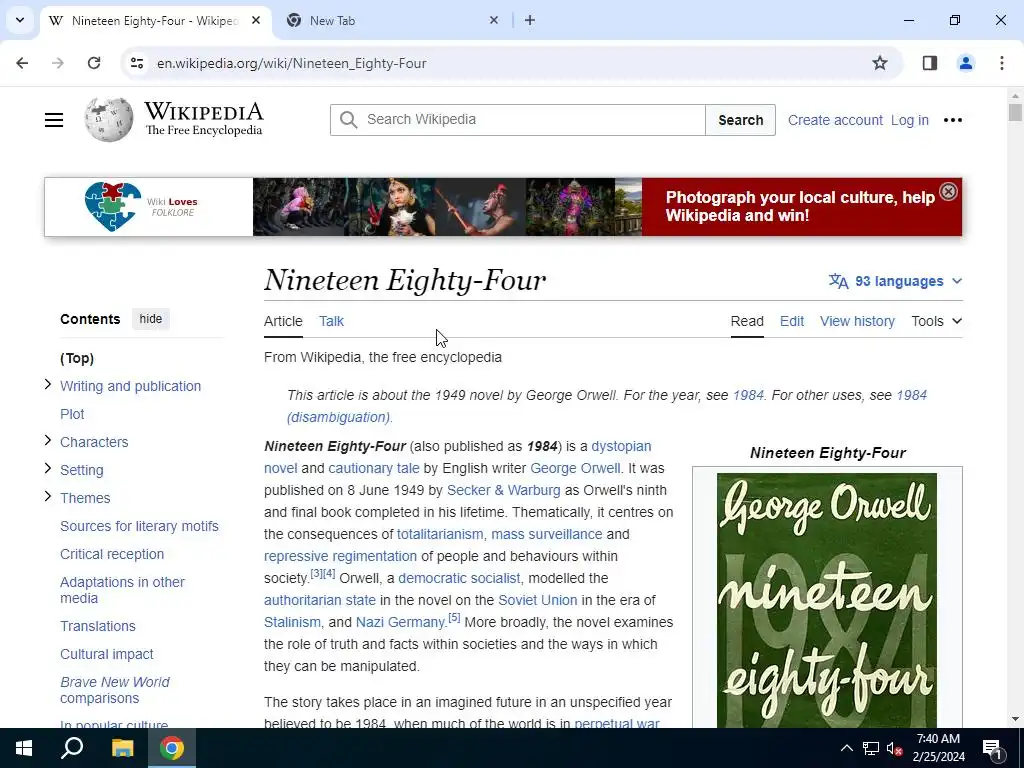The height and width of the screenshot is (768, 1024).
Task: Open taskbar search magnifier
Action: coord(72,748)
